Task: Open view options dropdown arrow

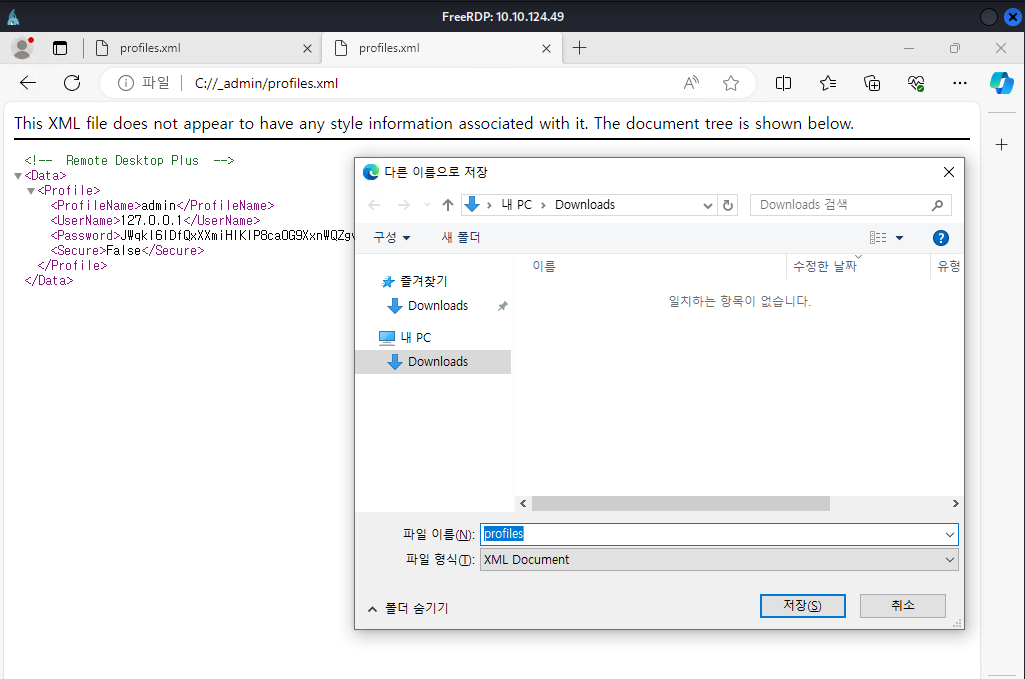Action: click(x=899, y=238)
